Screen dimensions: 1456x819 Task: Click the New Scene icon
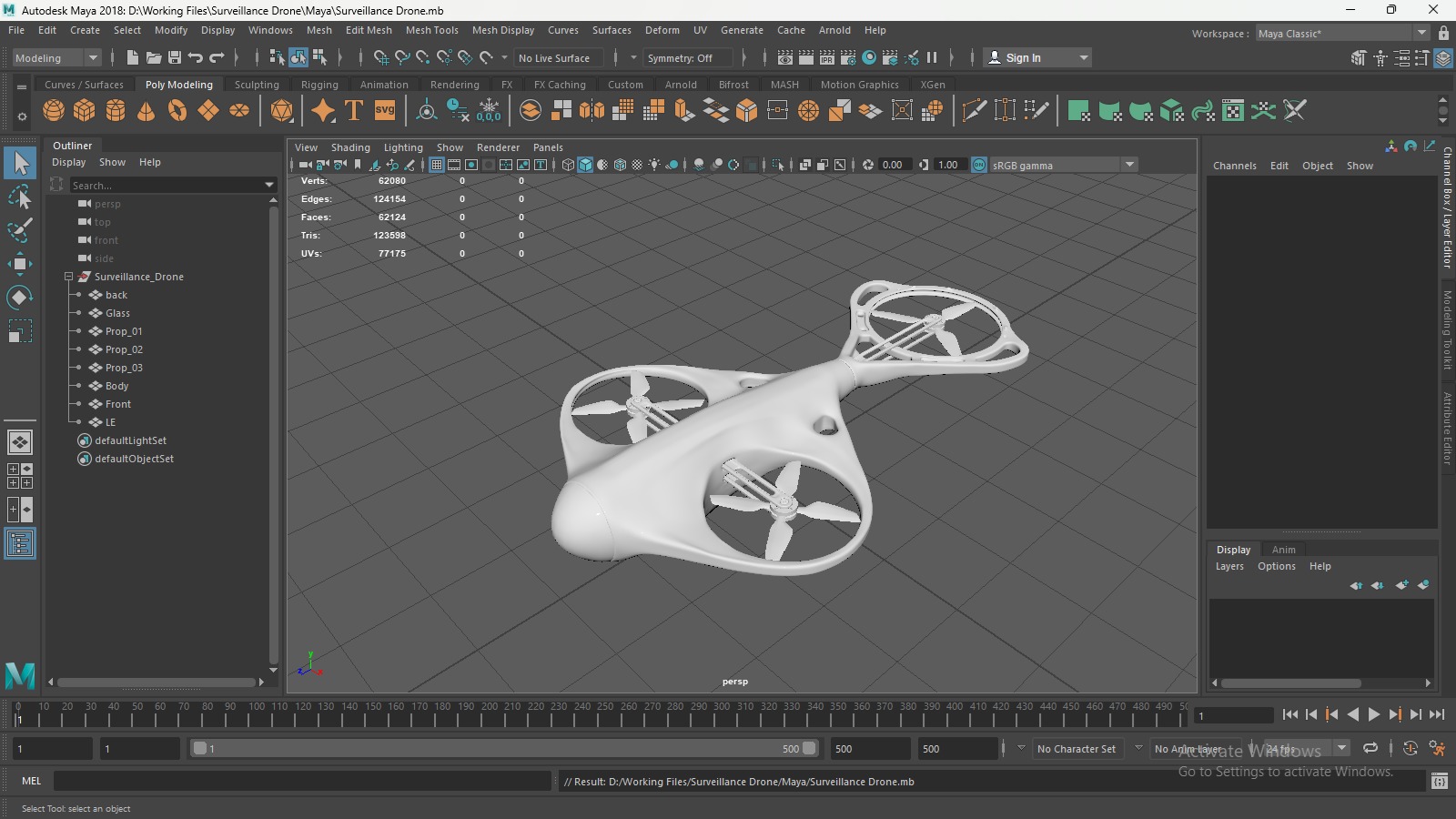pos(133,57)
